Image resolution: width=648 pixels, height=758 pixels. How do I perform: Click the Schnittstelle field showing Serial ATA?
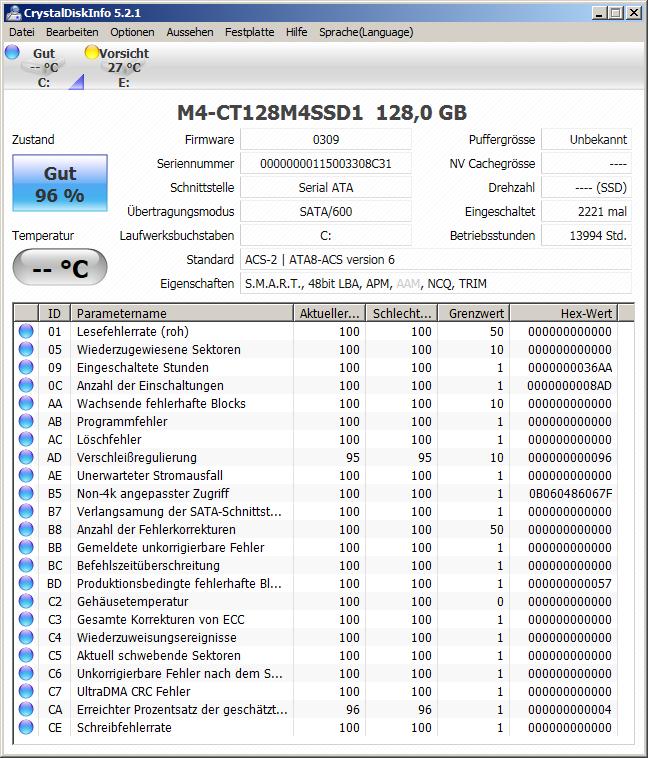click(326, 188)
